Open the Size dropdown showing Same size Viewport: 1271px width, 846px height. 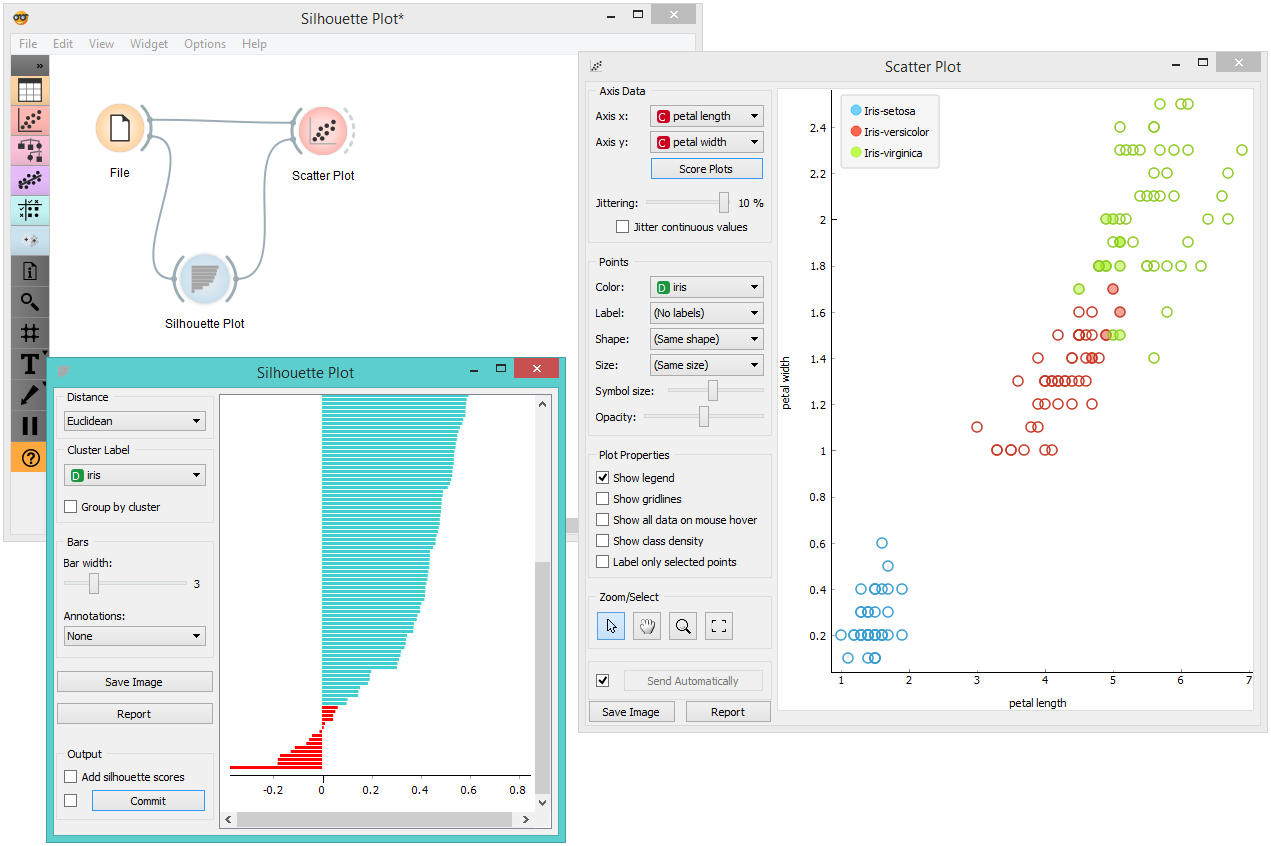[x=706, y=365]
